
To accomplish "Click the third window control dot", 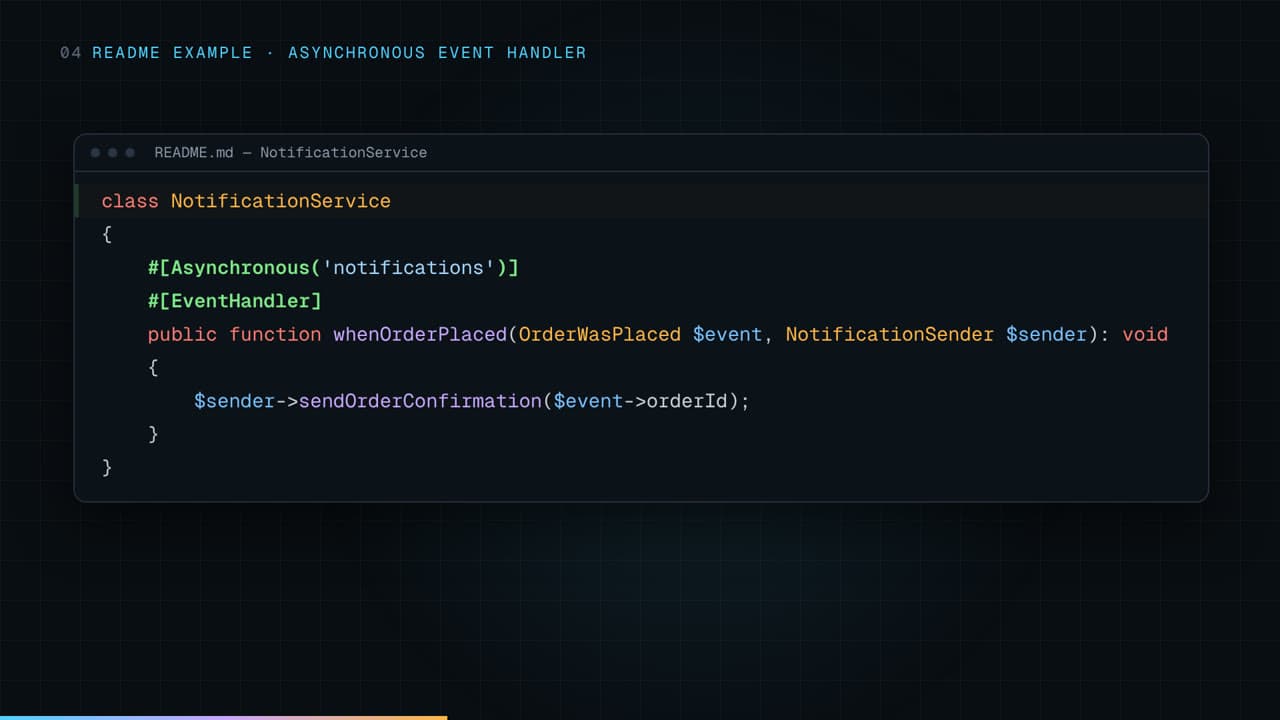I will [x=130, y=153].
